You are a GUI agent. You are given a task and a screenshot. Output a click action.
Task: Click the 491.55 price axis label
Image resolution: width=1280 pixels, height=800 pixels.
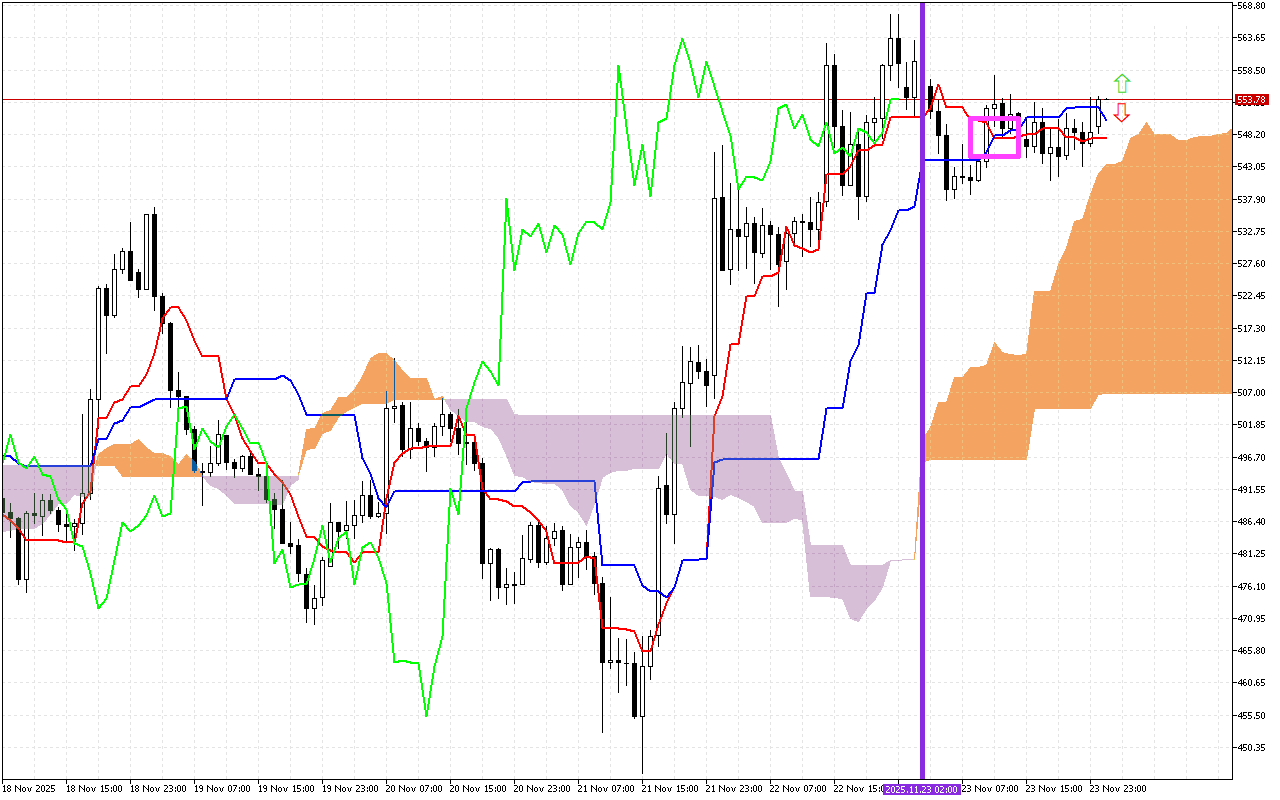[1251, 490]
